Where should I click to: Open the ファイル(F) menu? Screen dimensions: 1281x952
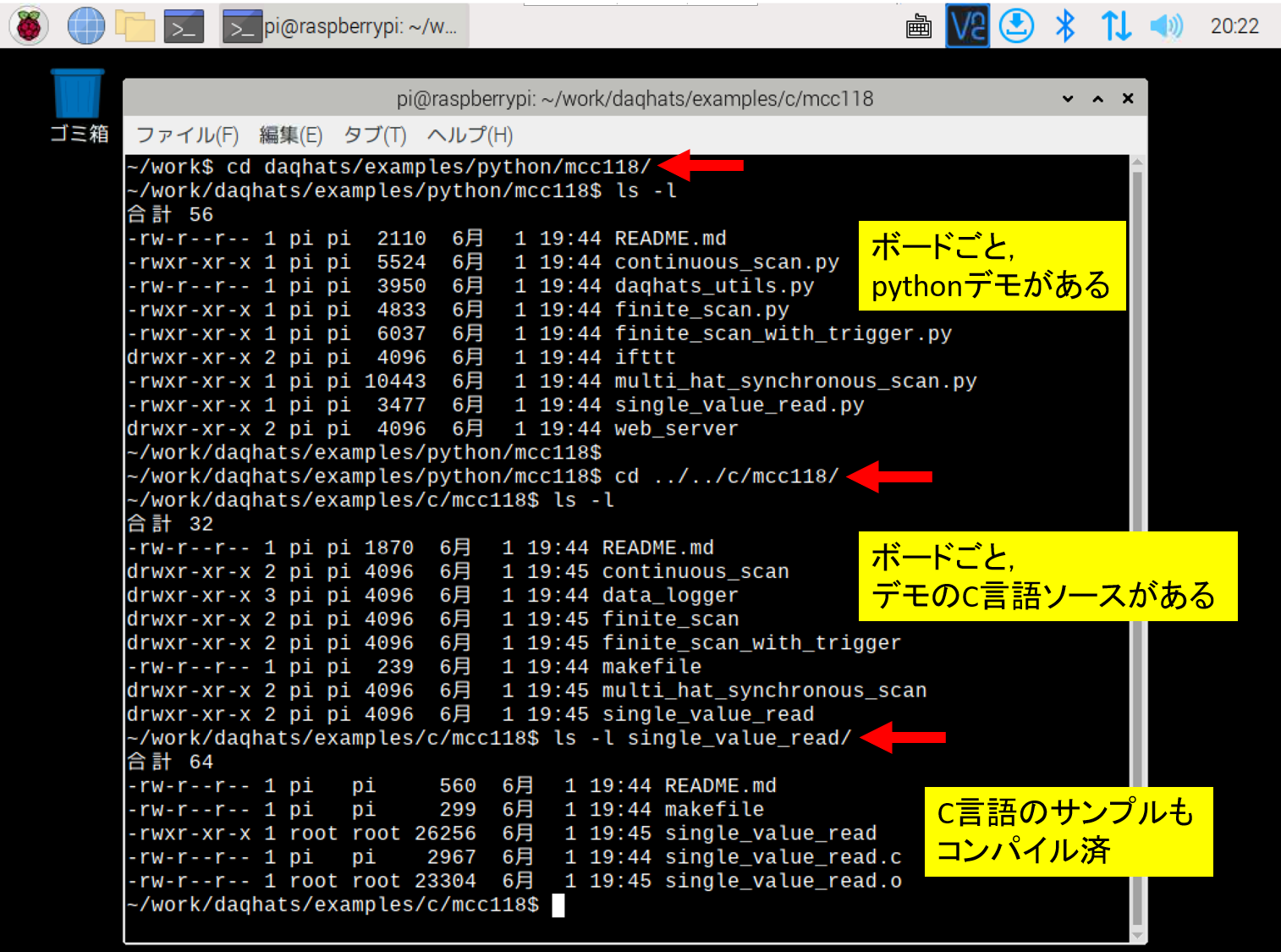187,135
